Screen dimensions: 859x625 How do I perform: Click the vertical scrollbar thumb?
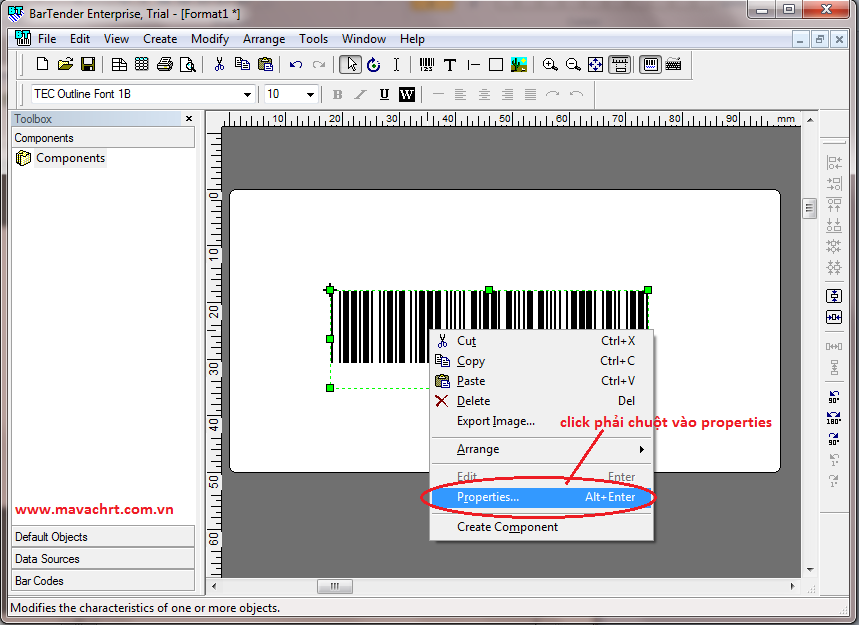click(810, 208)
